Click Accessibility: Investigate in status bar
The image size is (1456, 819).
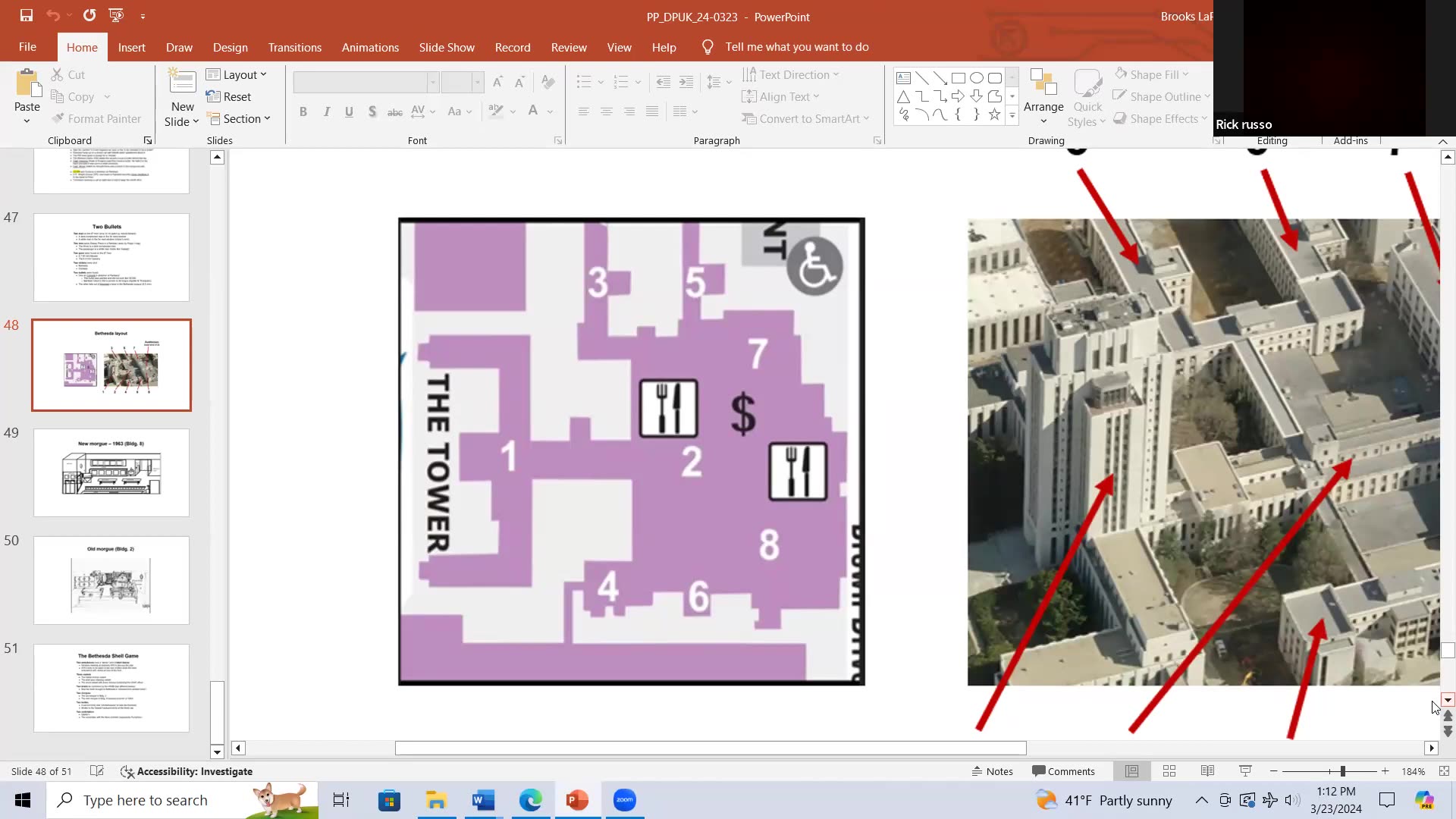(187, 771)
